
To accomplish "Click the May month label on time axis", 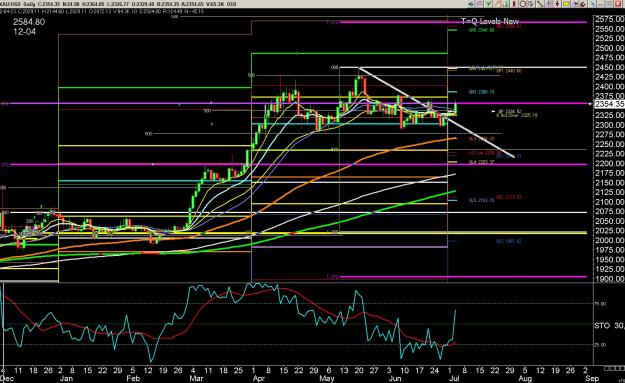I will tap(327, 378).
